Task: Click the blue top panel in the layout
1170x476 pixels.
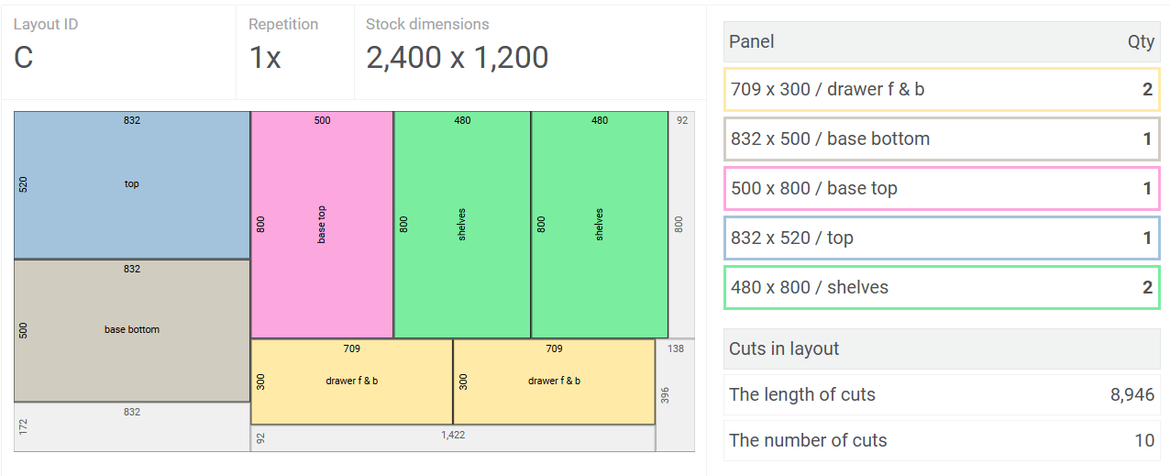Action: point(131,186)
